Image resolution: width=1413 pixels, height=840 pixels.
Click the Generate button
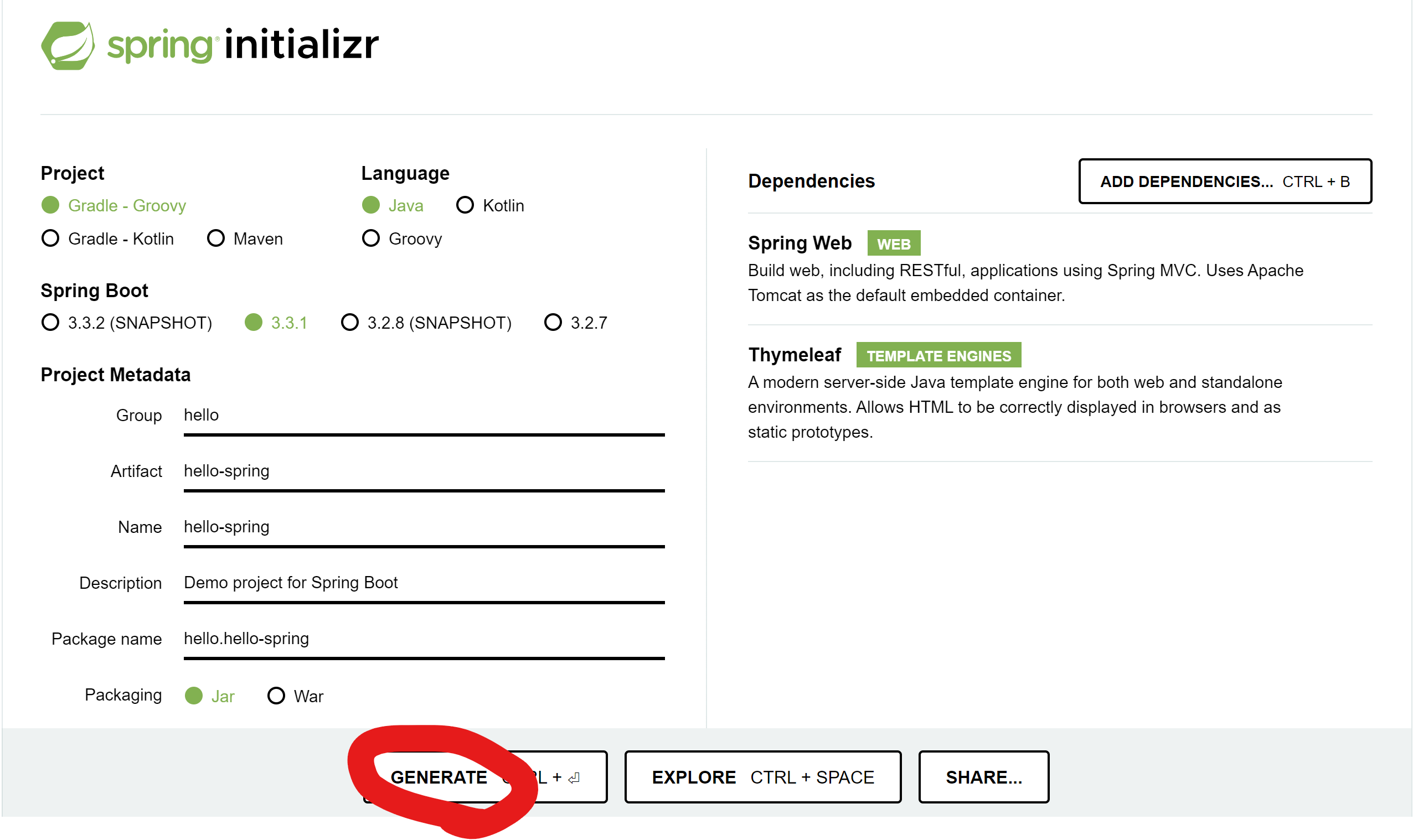tap(485, 777)
